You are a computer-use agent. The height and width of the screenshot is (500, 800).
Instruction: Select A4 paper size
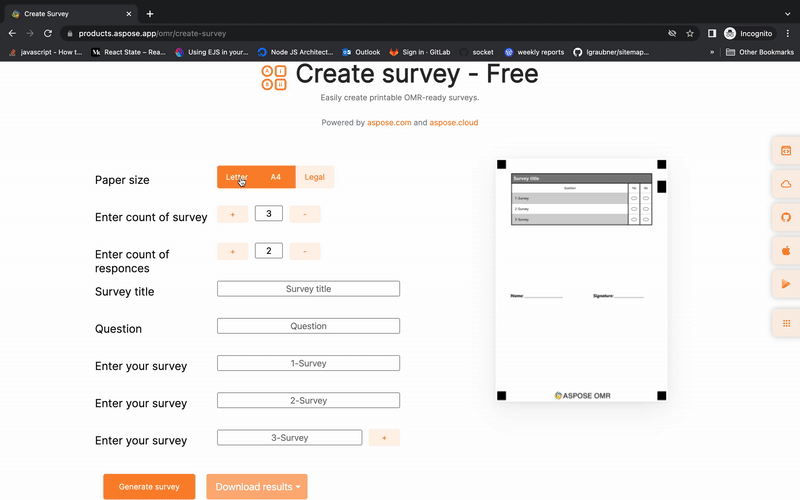click(x=275, y=177)
